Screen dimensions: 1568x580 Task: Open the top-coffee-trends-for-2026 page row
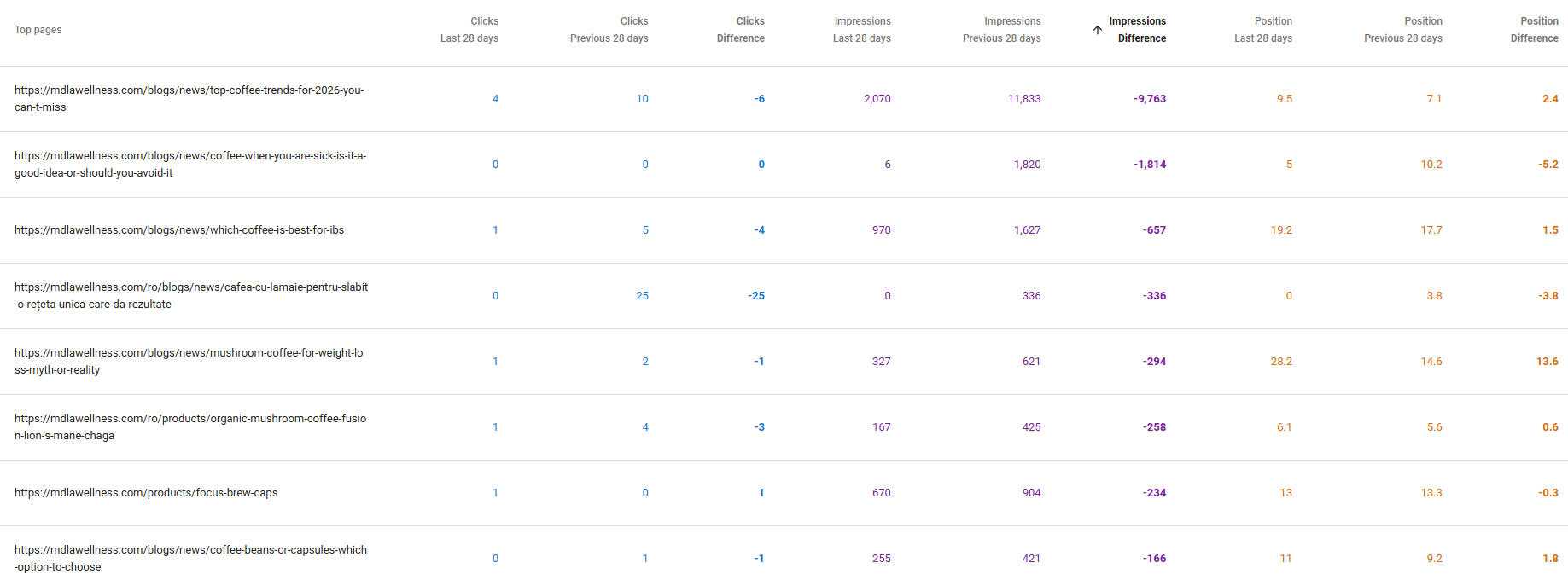click(189, 99)
